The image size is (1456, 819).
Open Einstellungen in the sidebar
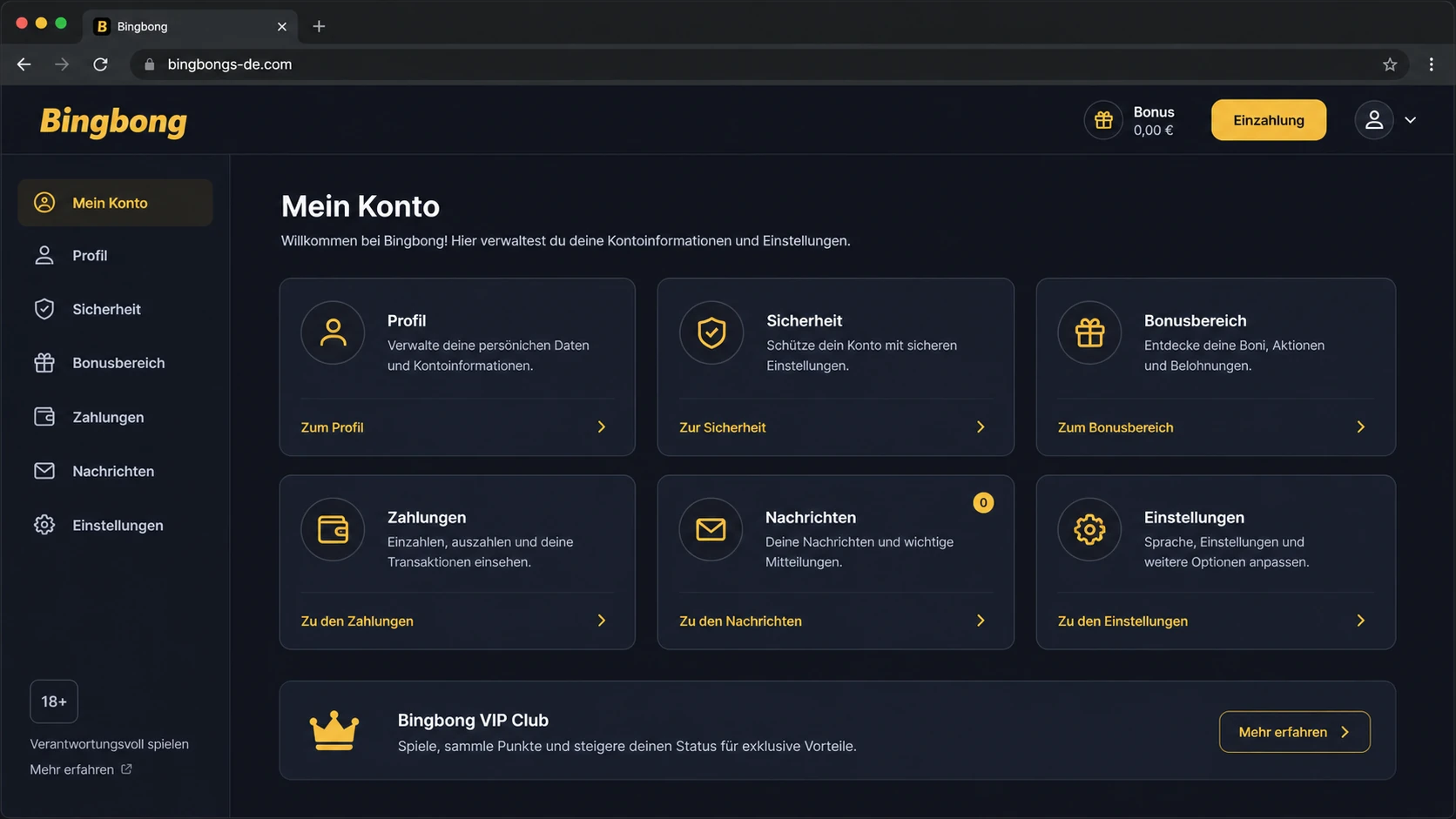(115, 525)
